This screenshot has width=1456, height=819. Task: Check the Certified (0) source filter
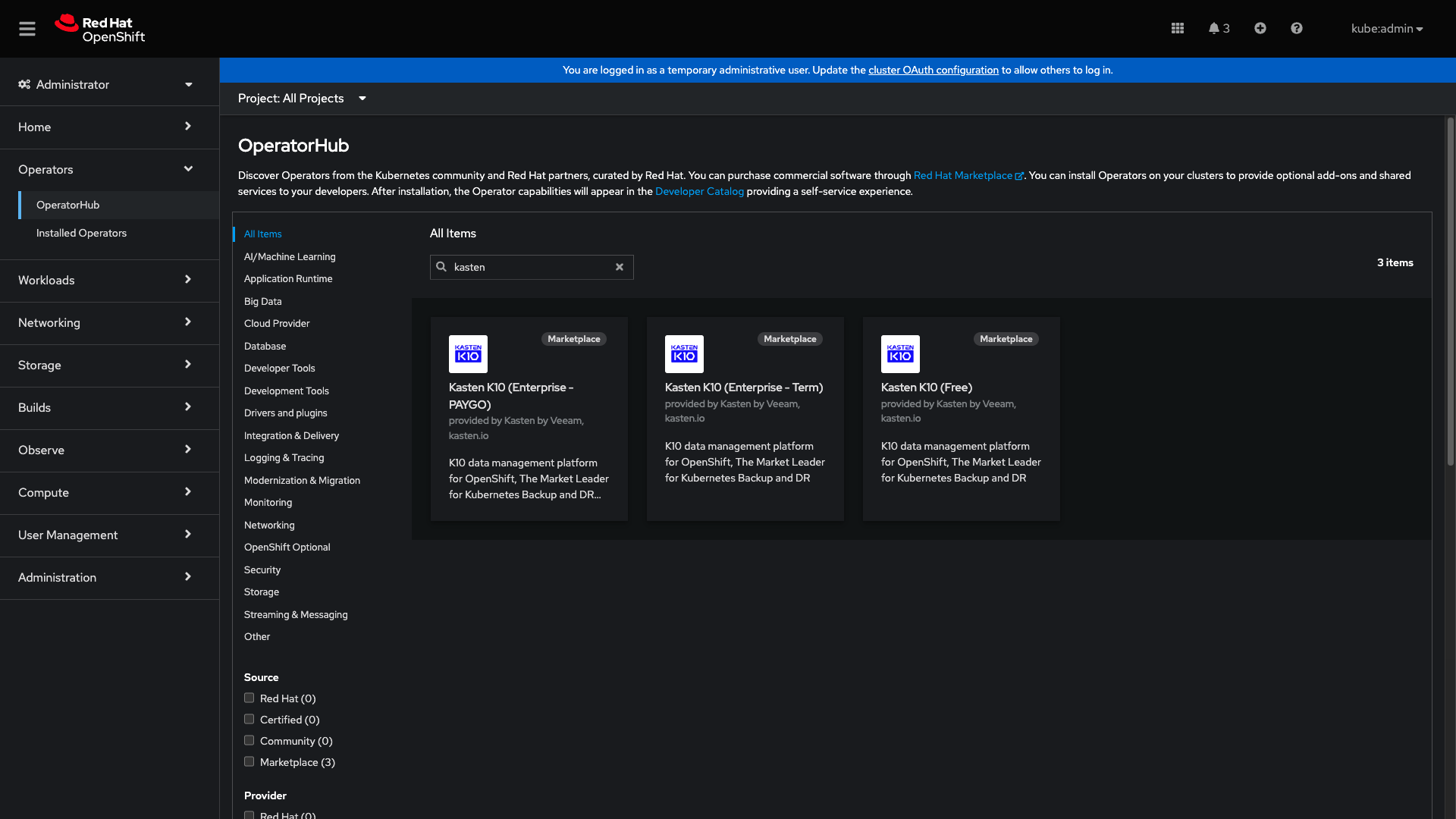(x=249, y=718)
